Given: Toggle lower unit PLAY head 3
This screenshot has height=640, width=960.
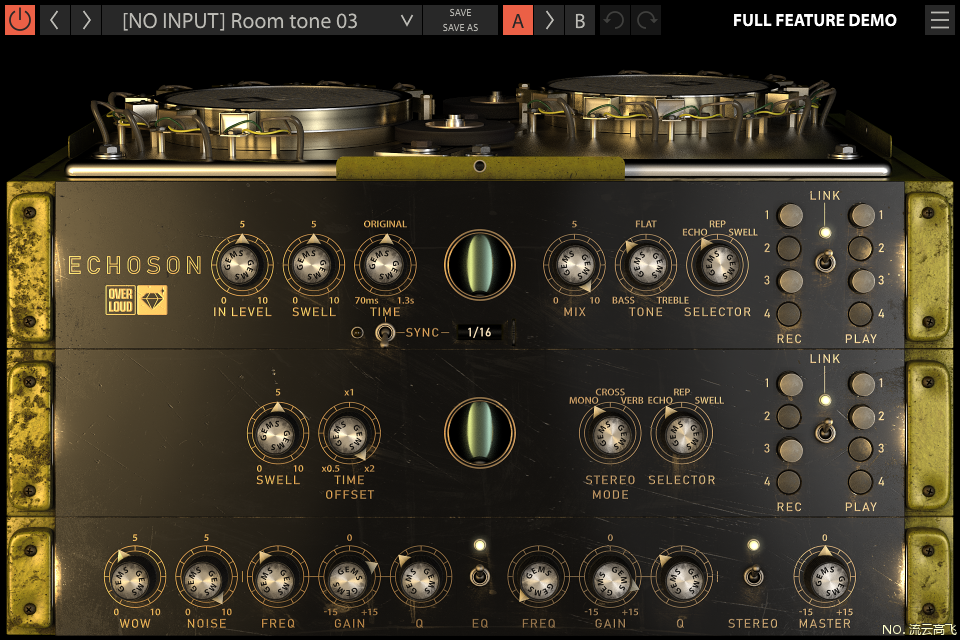Looking at the screenshot, I should point(860,450).
